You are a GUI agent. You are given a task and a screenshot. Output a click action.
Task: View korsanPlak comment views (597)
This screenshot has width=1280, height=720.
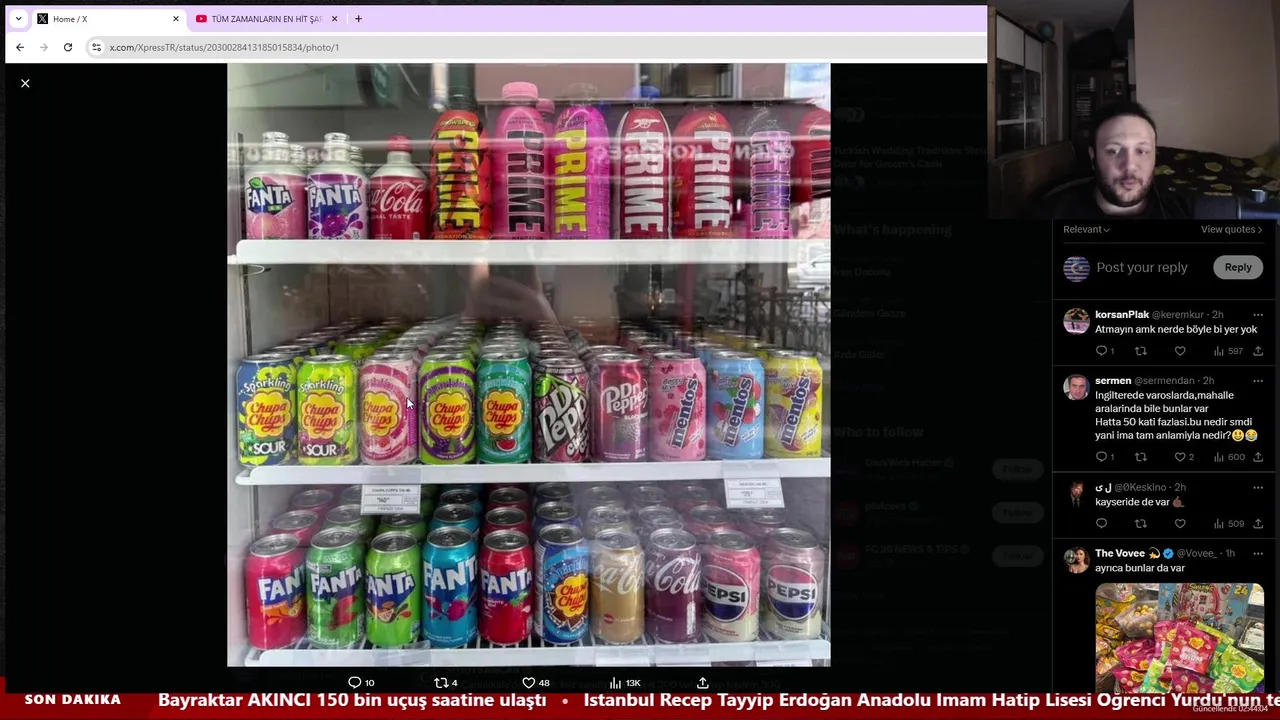[x=1227, y=351]
